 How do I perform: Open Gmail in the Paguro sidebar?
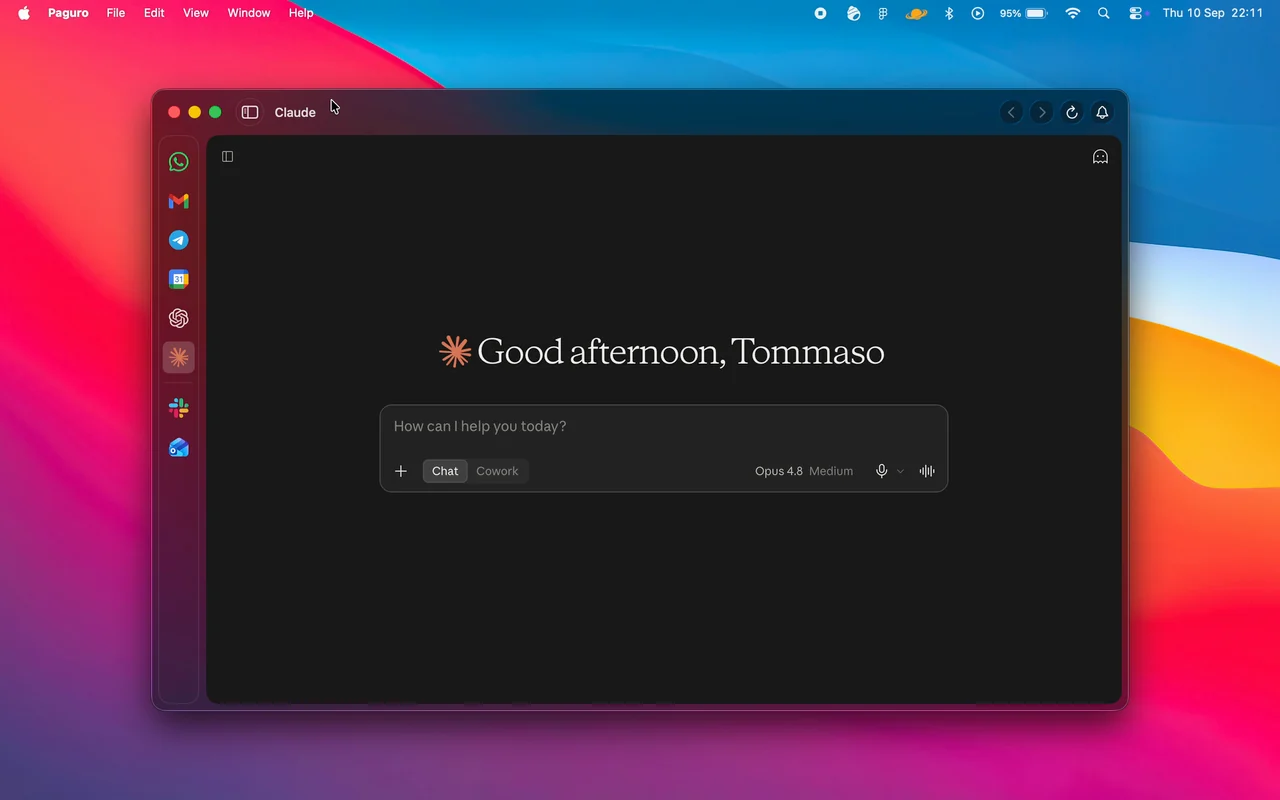coord(179,201)
